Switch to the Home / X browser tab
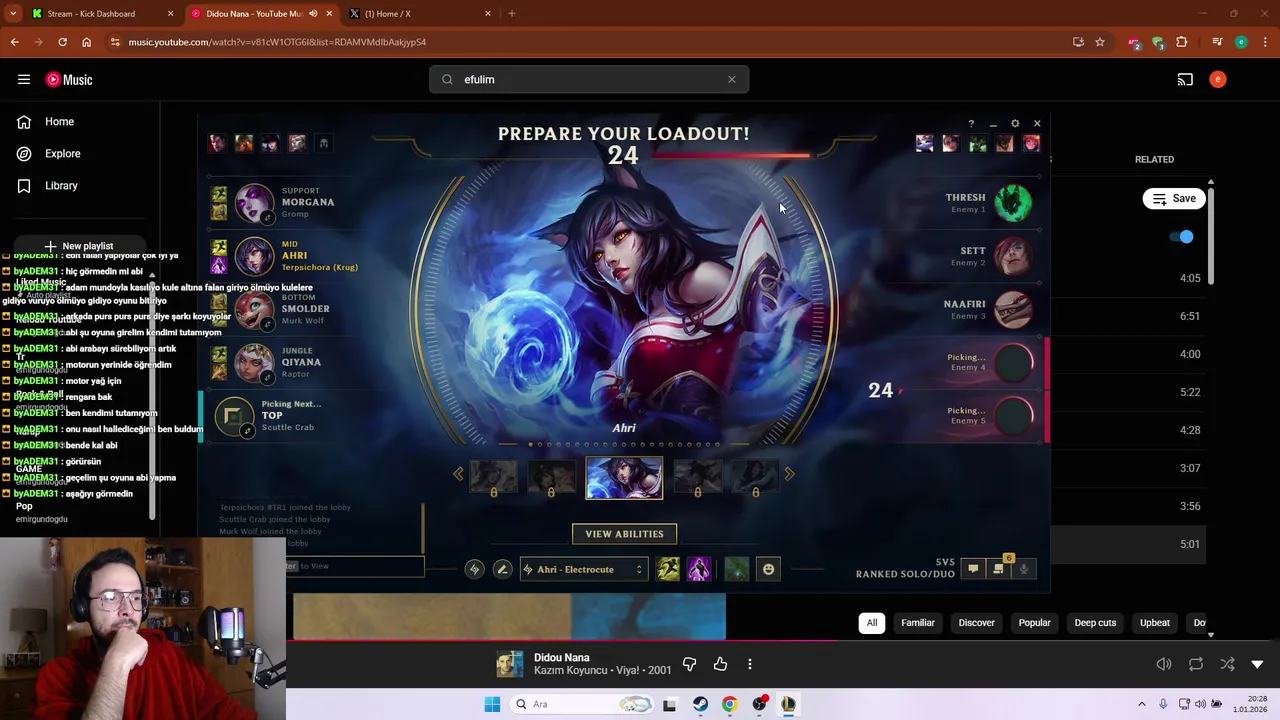 tap(418, 14)
